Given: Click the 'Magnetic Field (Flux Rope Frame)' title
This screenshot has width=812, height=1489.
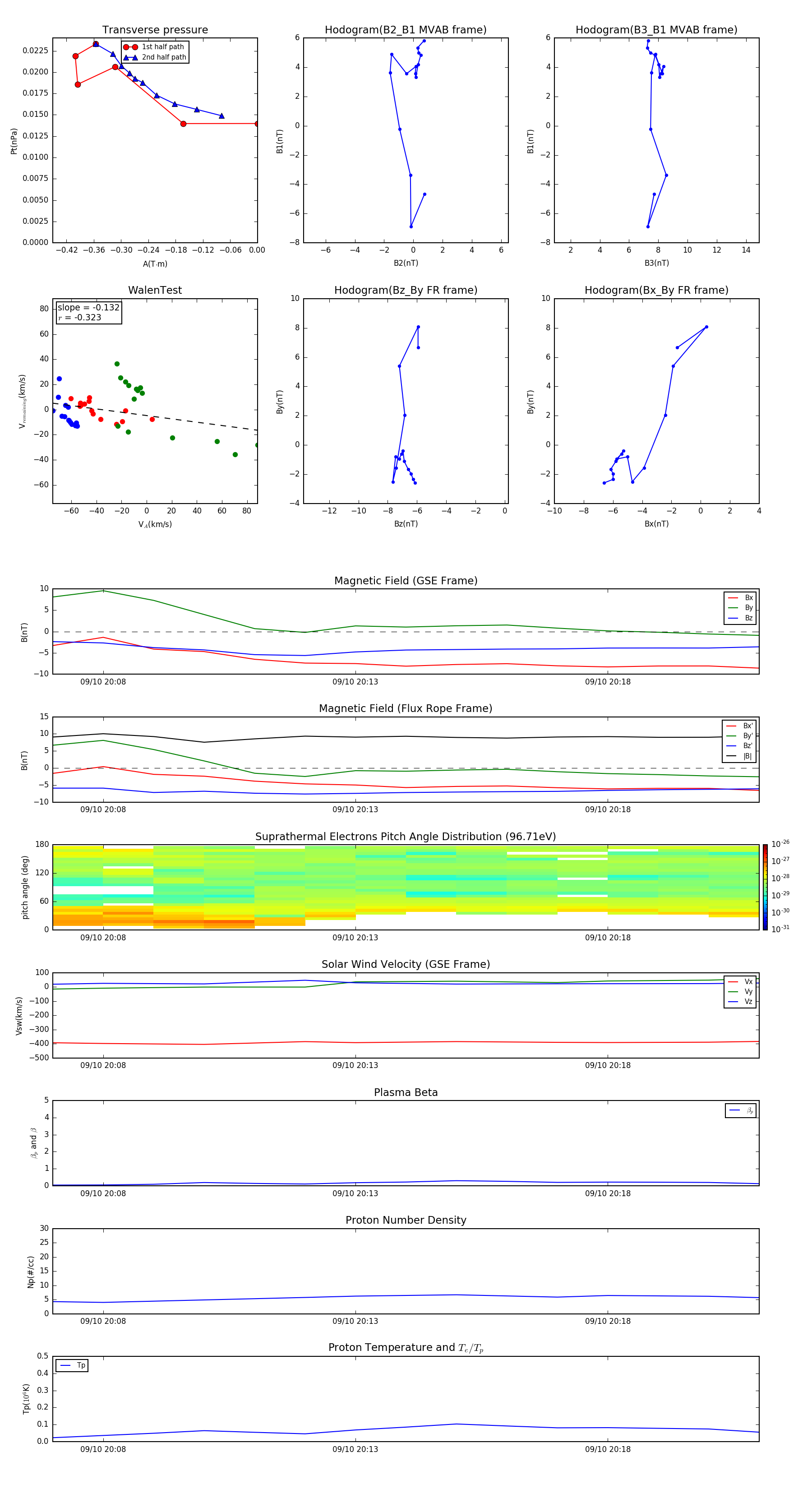Looking at the screenshot, I should (x=406, y=709).
